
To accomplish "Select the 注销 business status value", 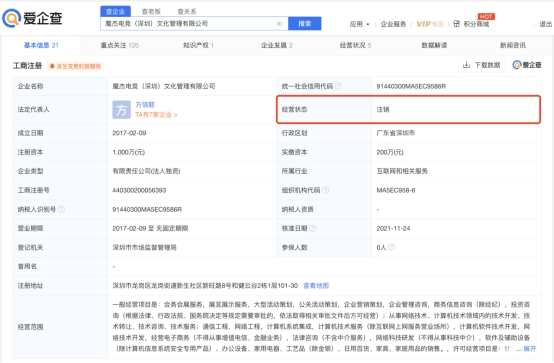I will coord(383,110).
